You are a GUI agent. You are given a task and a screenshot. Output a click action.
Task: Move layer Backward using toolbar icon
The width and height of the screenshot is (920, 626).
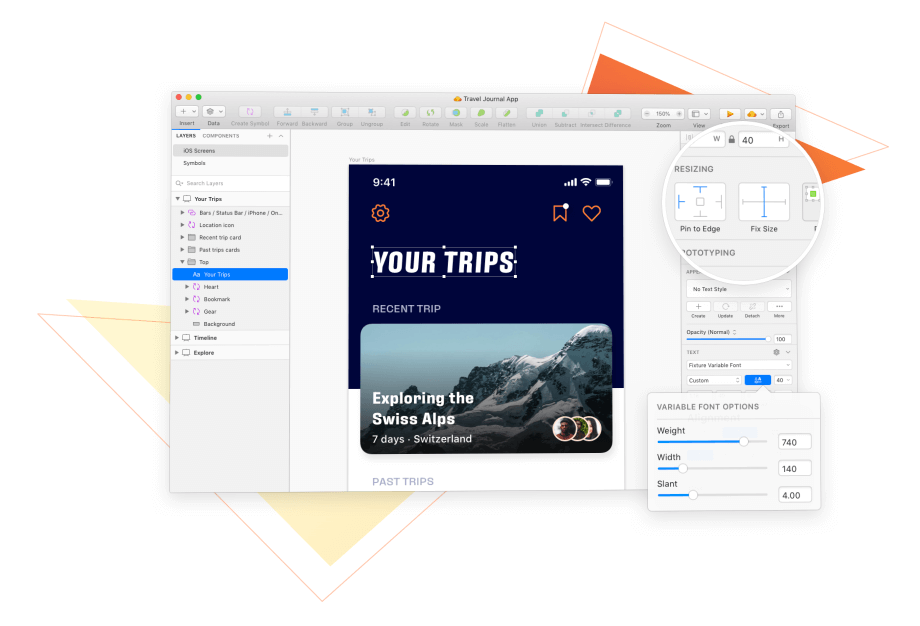coord(314,112)
